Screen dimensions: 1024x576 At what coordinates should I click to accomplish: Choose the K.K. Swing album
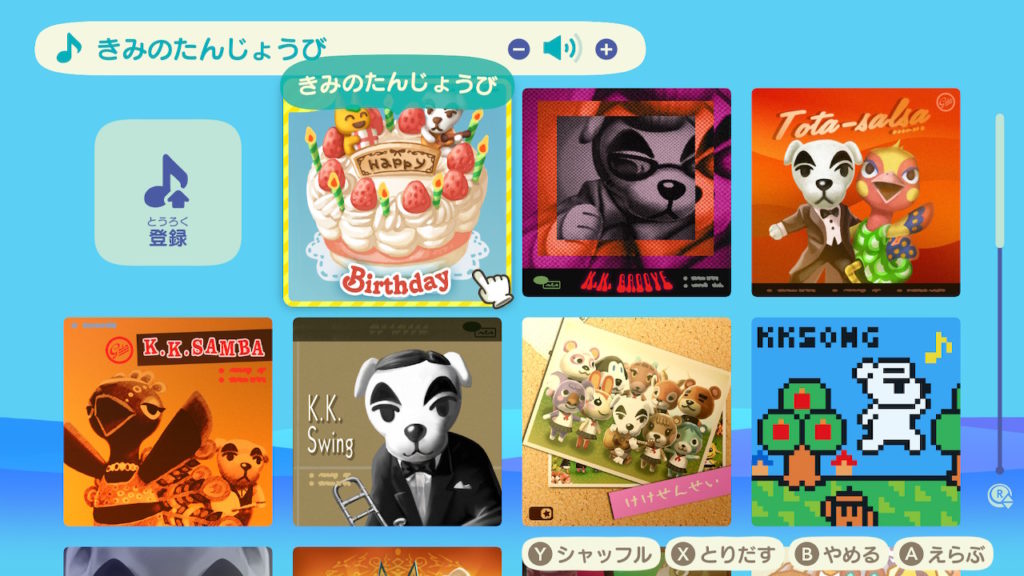coord(397,422)
